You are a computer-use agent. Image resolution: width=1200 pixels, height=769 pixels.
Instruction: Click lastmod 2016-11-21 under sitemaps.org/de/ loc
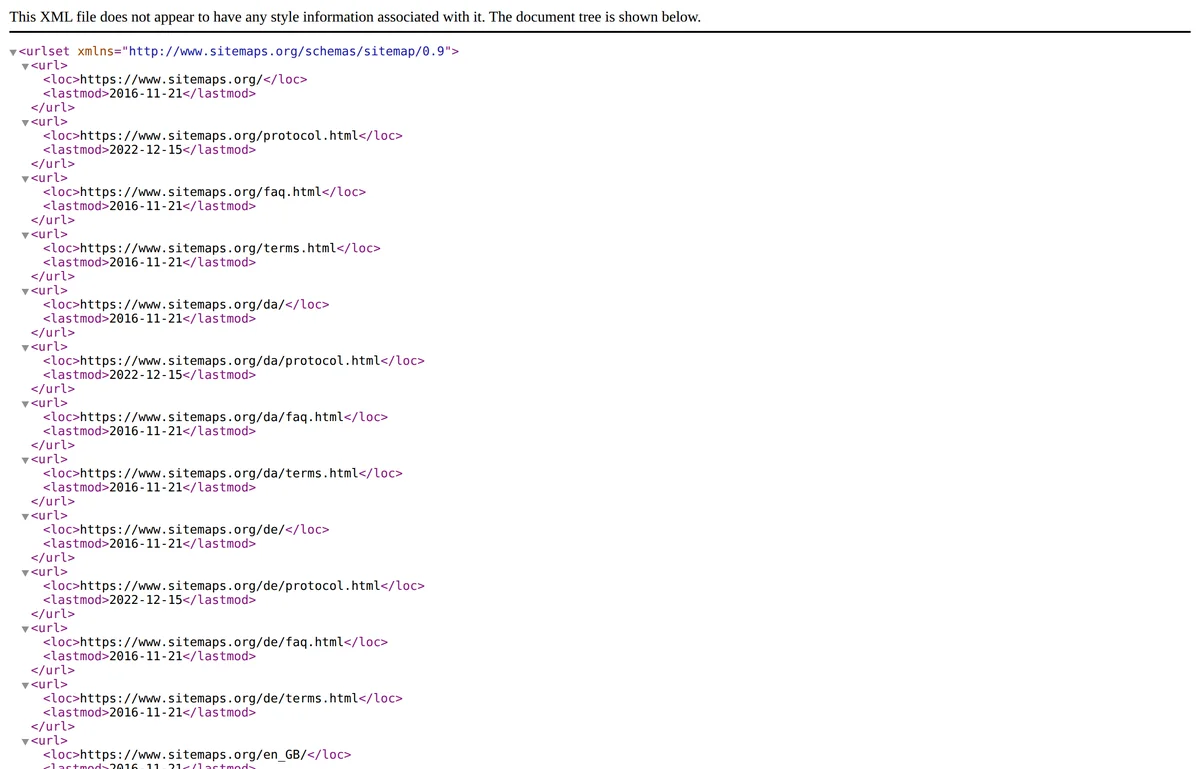point(145,543)
